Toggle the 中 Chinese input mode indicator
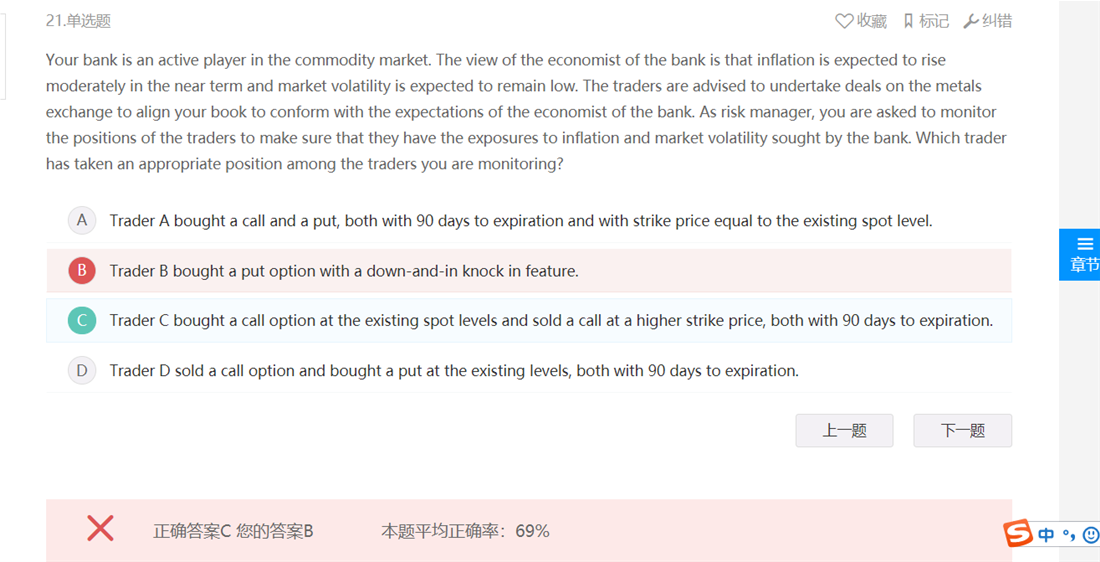Screen dimensions: 1100x562 [x=1046, y=535]
